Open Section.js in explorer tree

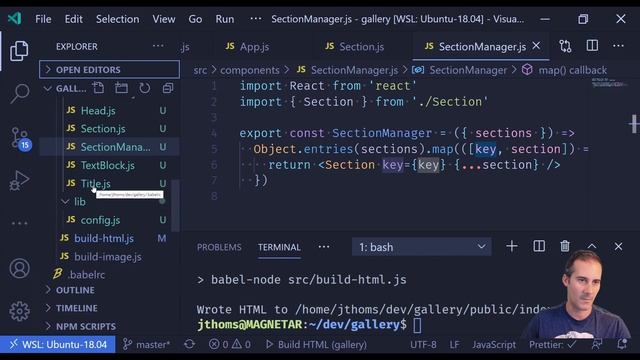coord(103,129)
